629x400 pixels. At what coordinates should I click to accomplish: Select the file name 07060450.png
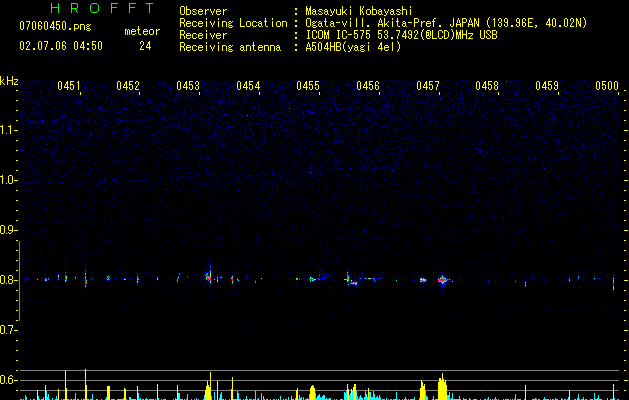coord(55,26)
